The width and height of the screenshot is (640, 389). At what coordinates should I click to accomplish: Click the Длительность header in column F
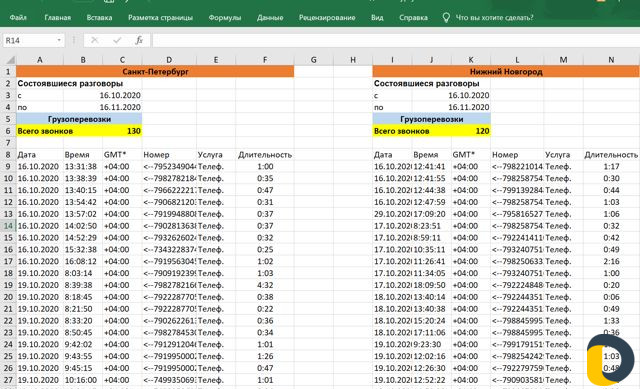pyautogui.click(x=265, y=155)
